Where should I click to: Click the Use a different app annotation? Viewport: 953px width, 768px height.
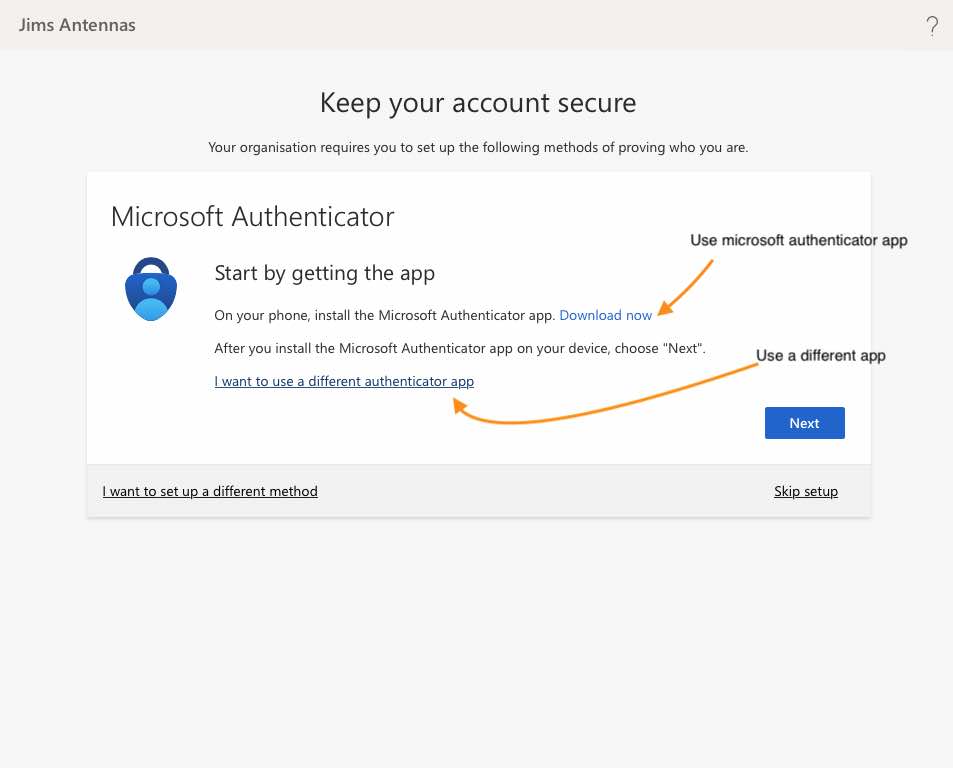821,355
